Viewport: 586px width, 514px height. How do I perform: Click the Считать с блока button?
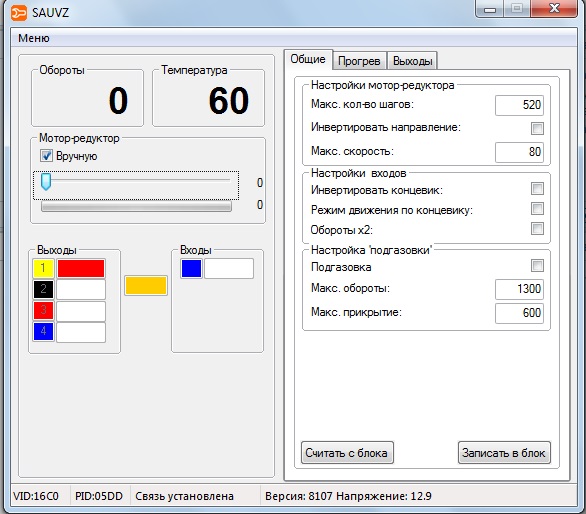pos(347,453)
